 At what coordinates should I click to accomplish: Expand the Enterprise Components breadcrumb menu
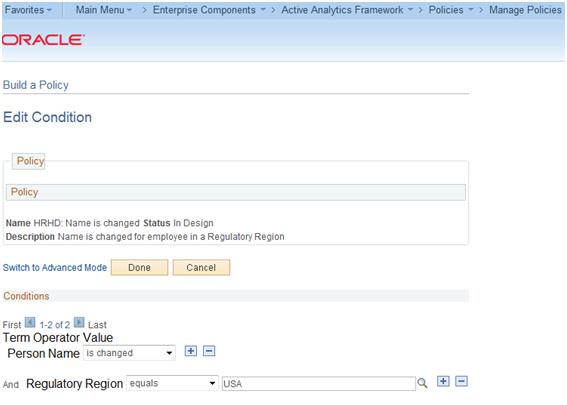[x=209, y=10]
